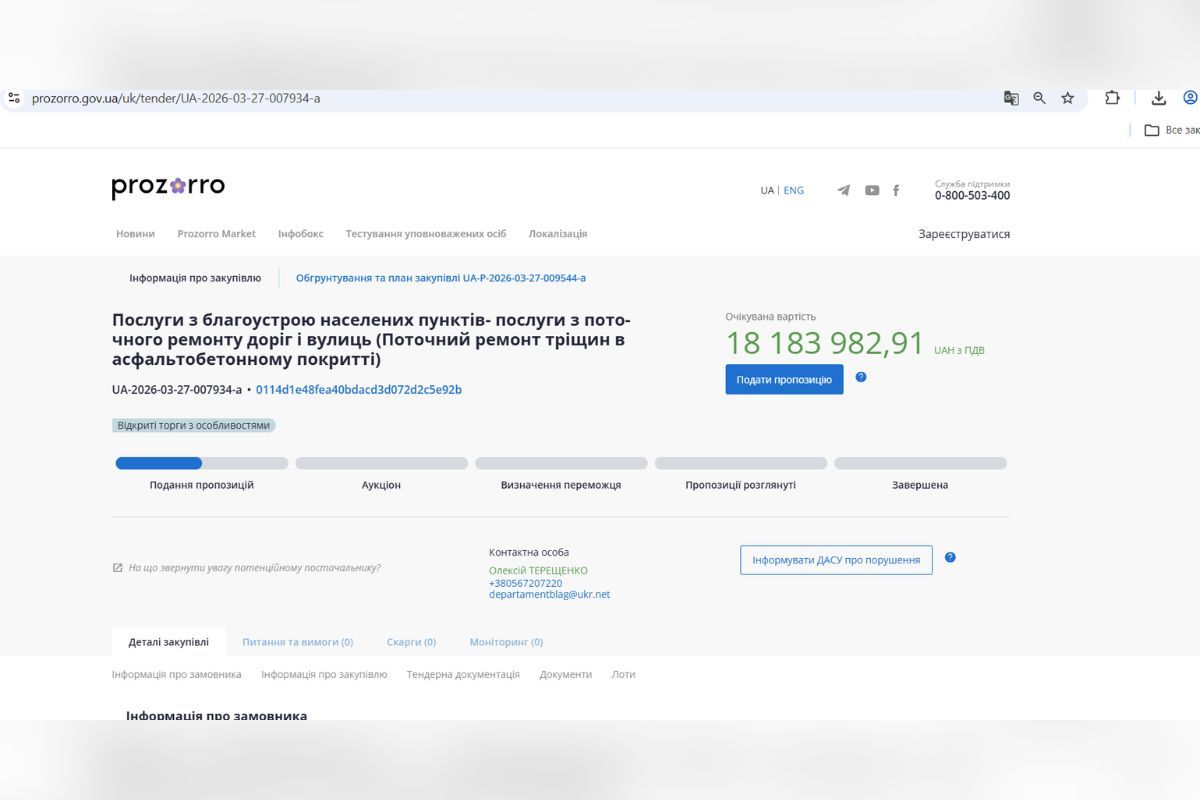Toggle the bookmark star for this page

[x=1067, y=98]
